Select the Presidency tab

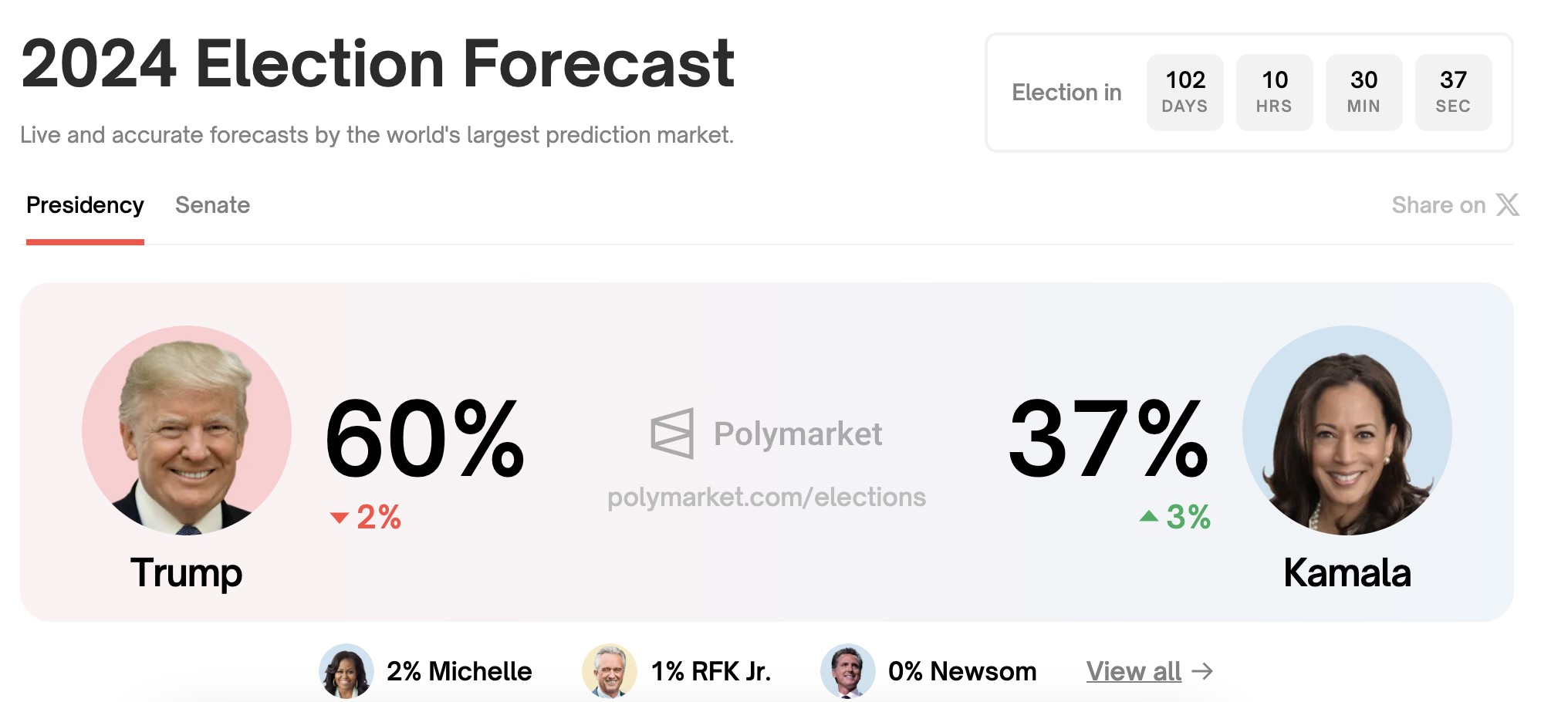tap(85, 205)
